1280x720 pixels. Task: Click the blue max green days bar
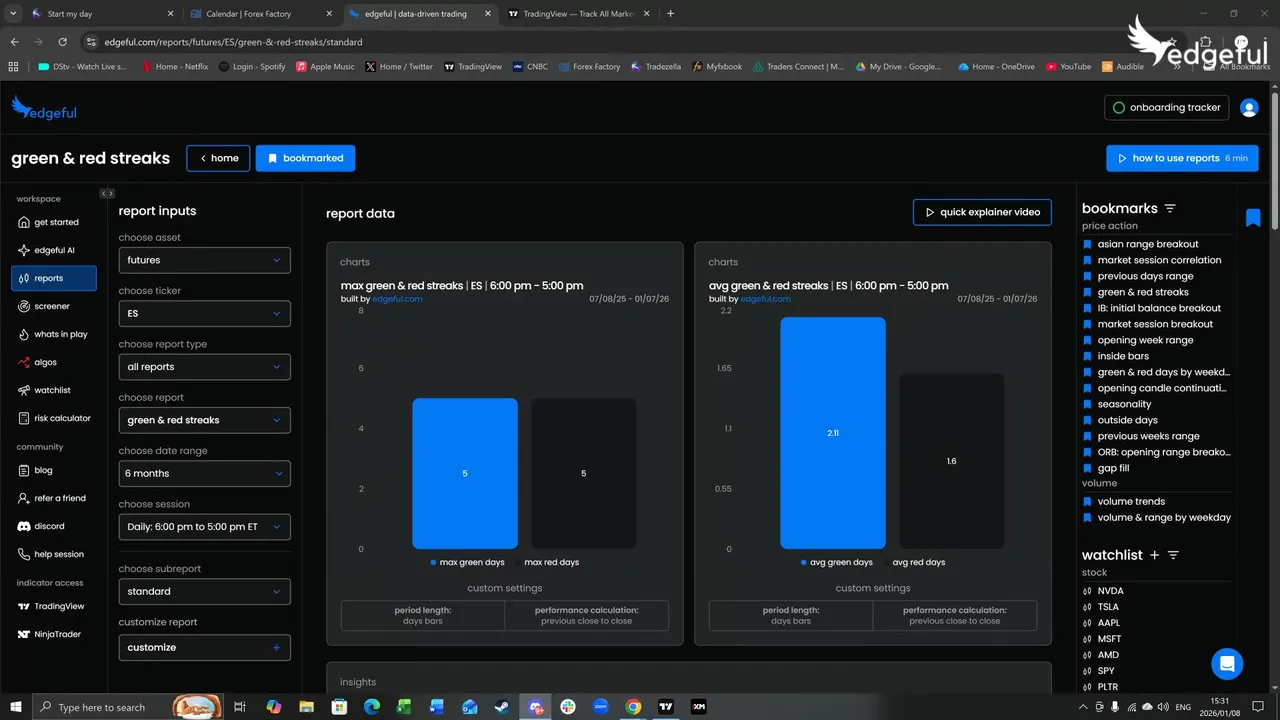465,473
